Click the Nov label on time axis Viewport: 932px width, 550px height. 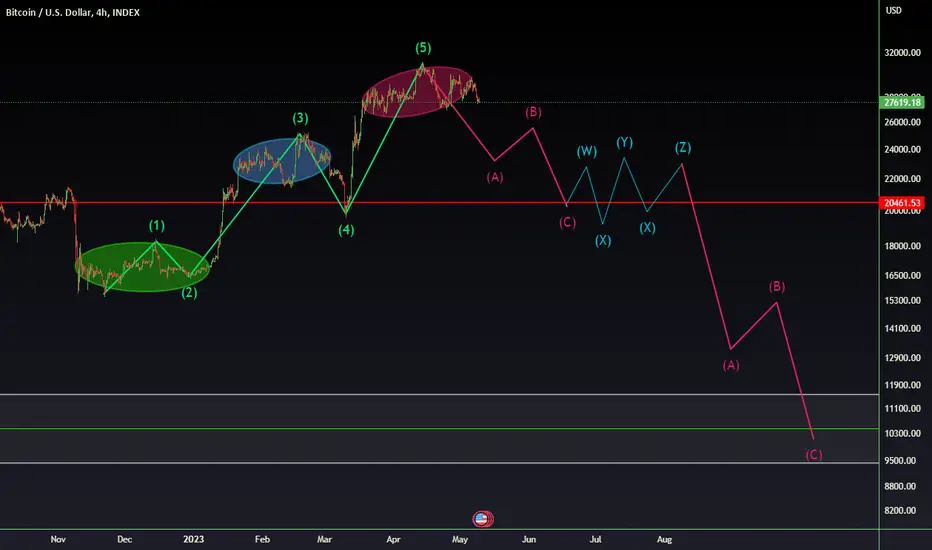[x=58, y=540]
